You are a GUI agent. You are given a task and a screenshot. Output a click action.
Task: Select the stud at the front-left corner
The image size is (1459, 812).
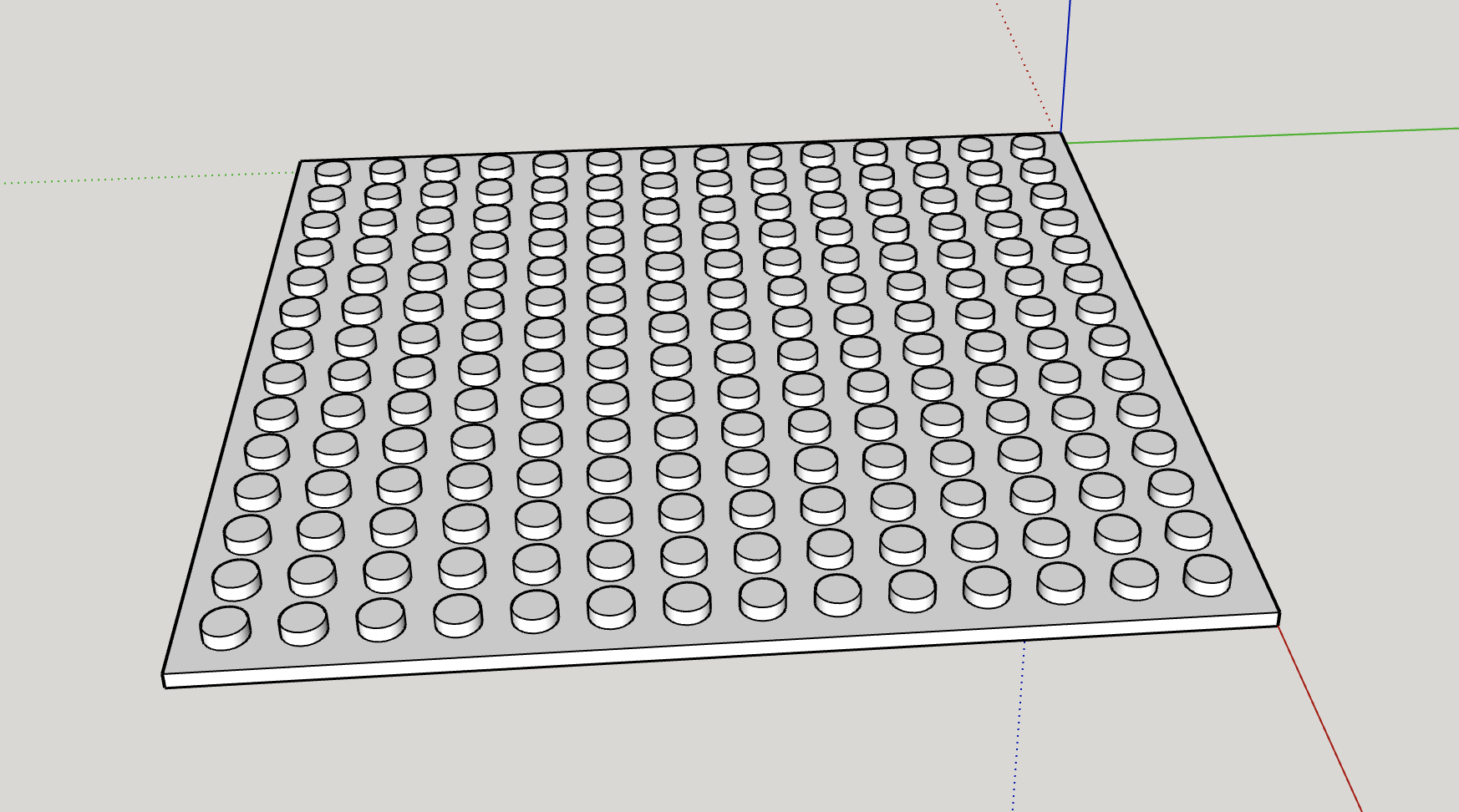[x=226, y=628]
